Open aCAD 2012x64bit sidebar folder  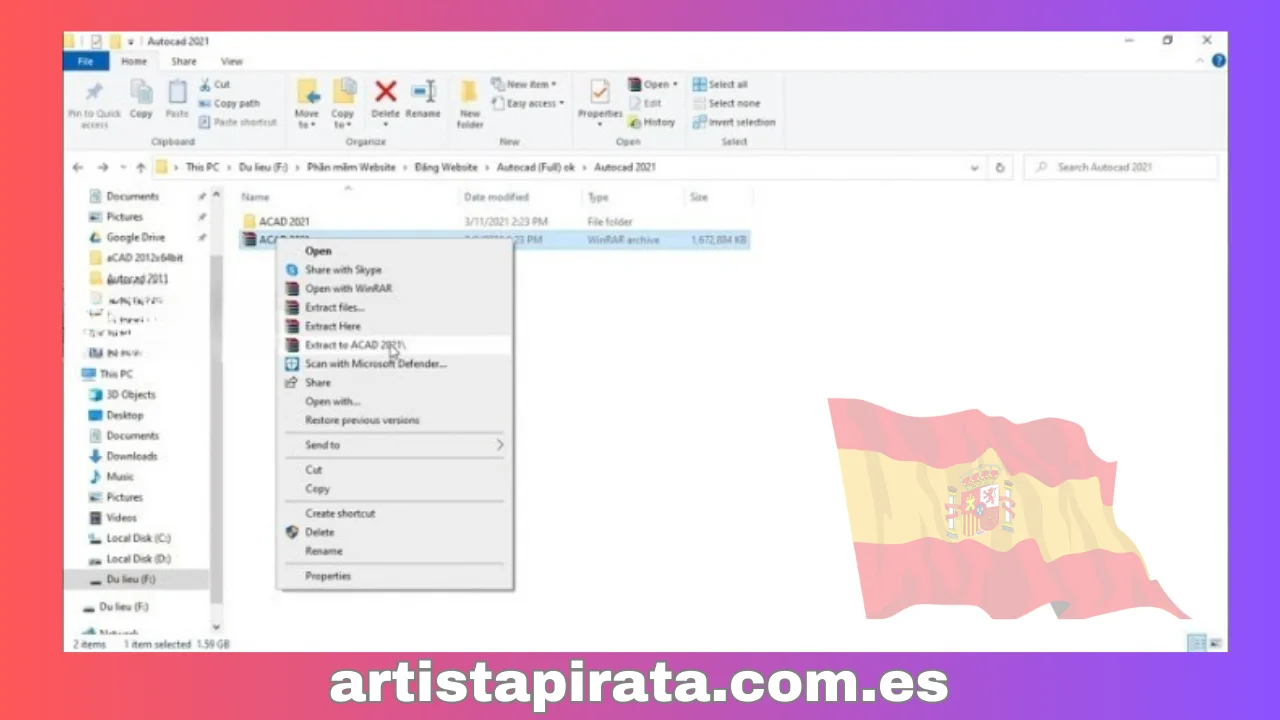click(x=136, y=258)
